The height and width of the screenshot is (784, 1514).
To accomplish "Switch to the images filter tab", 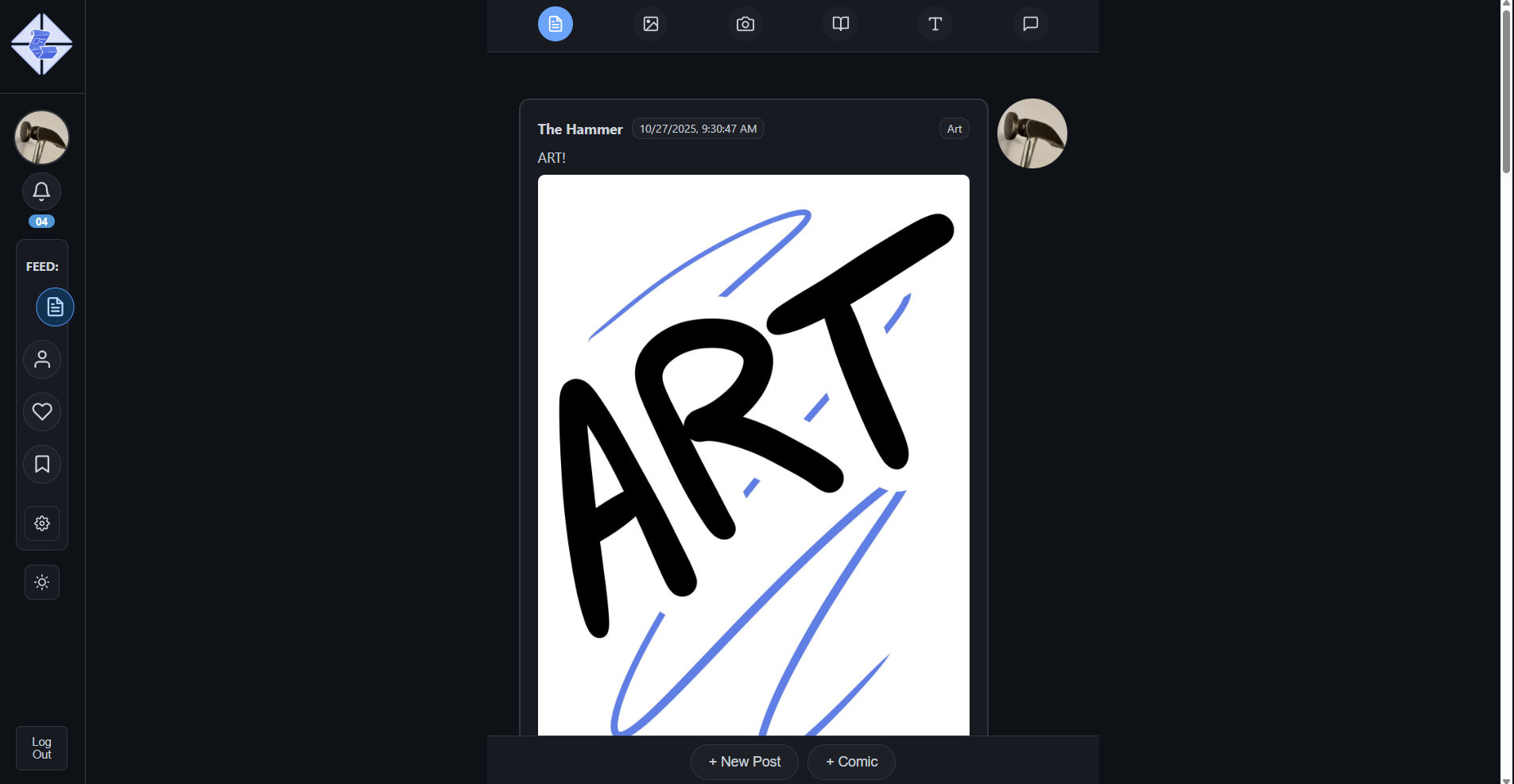I will [x=650, y=24].
